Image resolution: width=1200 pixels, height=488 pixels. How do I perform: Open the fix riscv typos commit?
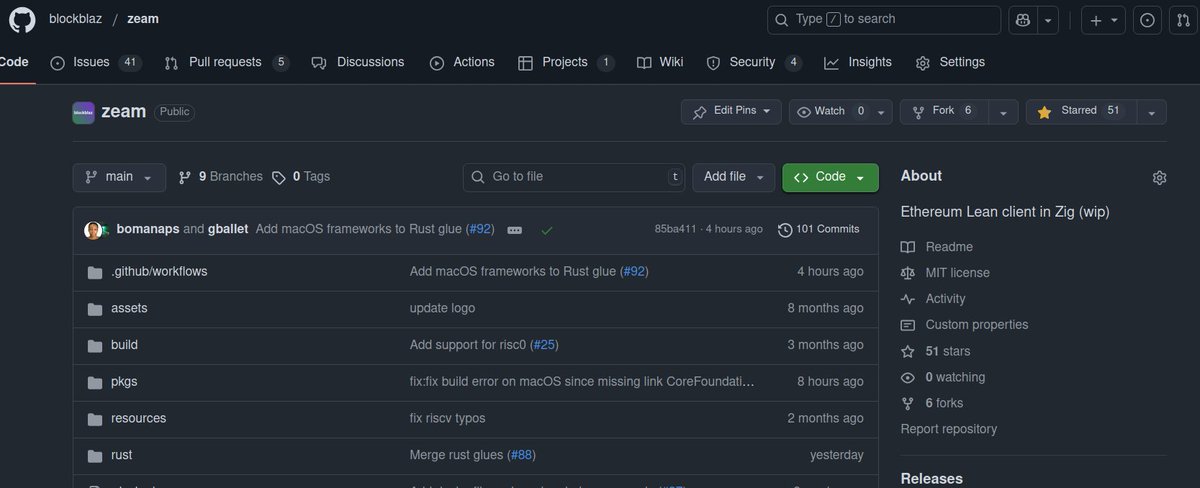[x=447, y=418]
